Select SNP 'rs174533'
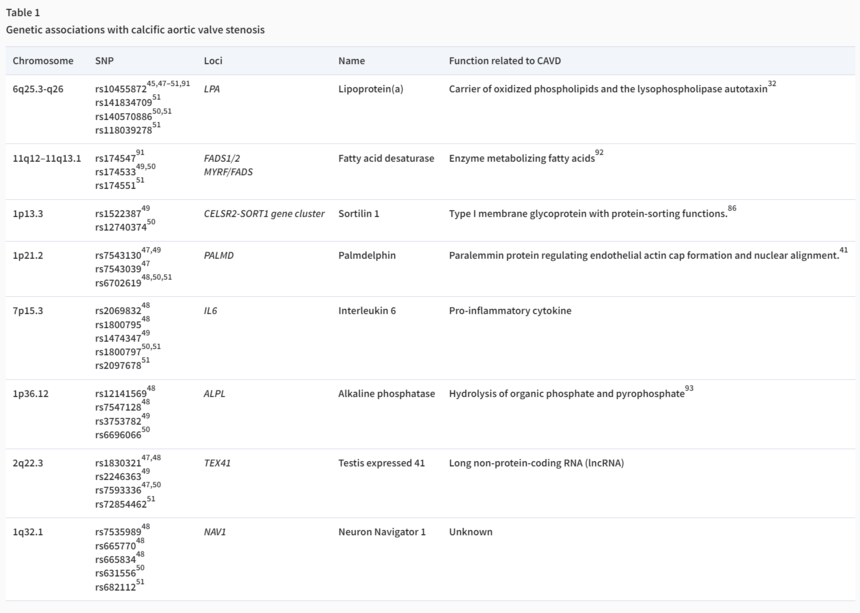The height and width of the screenshot is (613, 860). pyautogui.click(x=115, y=172)
